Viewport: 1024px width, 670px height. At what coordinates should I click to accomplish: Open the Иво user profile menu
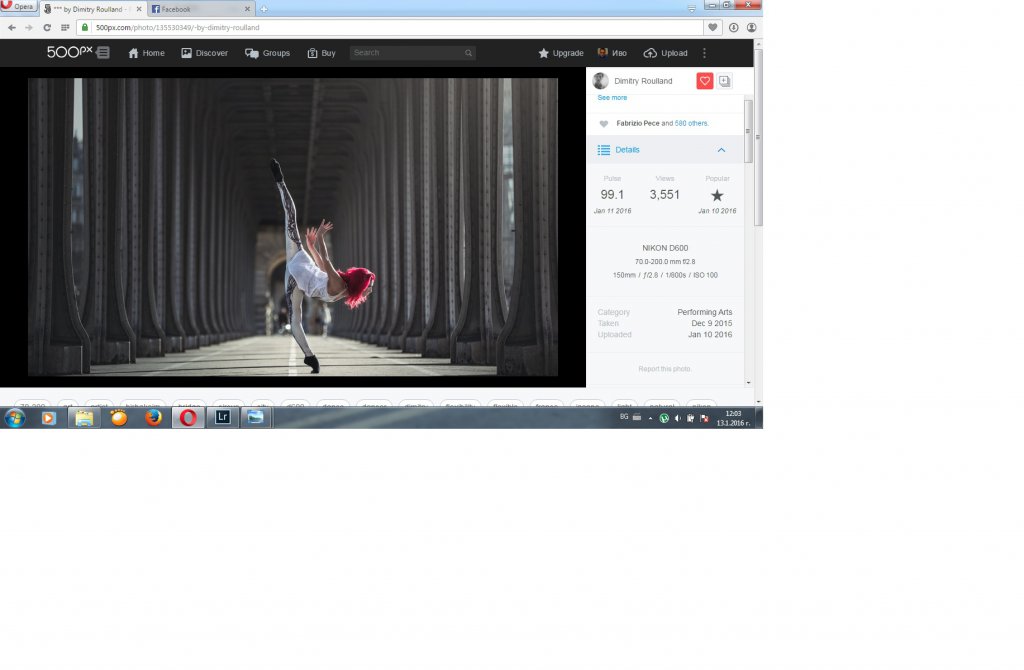pos(612,53)
